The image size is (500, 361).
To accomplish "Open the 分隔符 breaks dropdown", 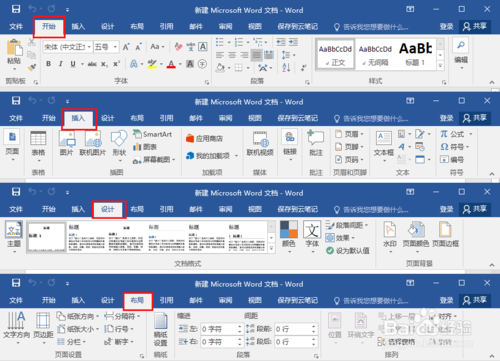I will pyautogui.click(x=122, y=316).
